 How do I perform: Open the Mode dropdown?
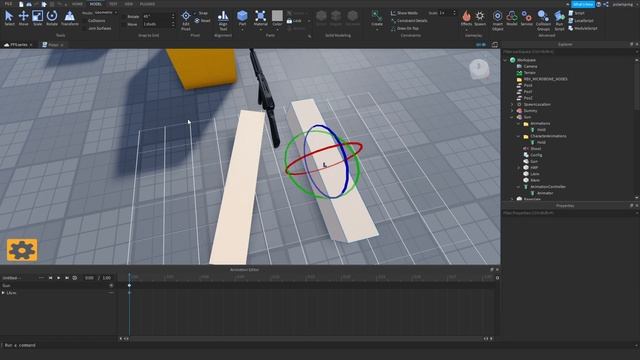105,13
